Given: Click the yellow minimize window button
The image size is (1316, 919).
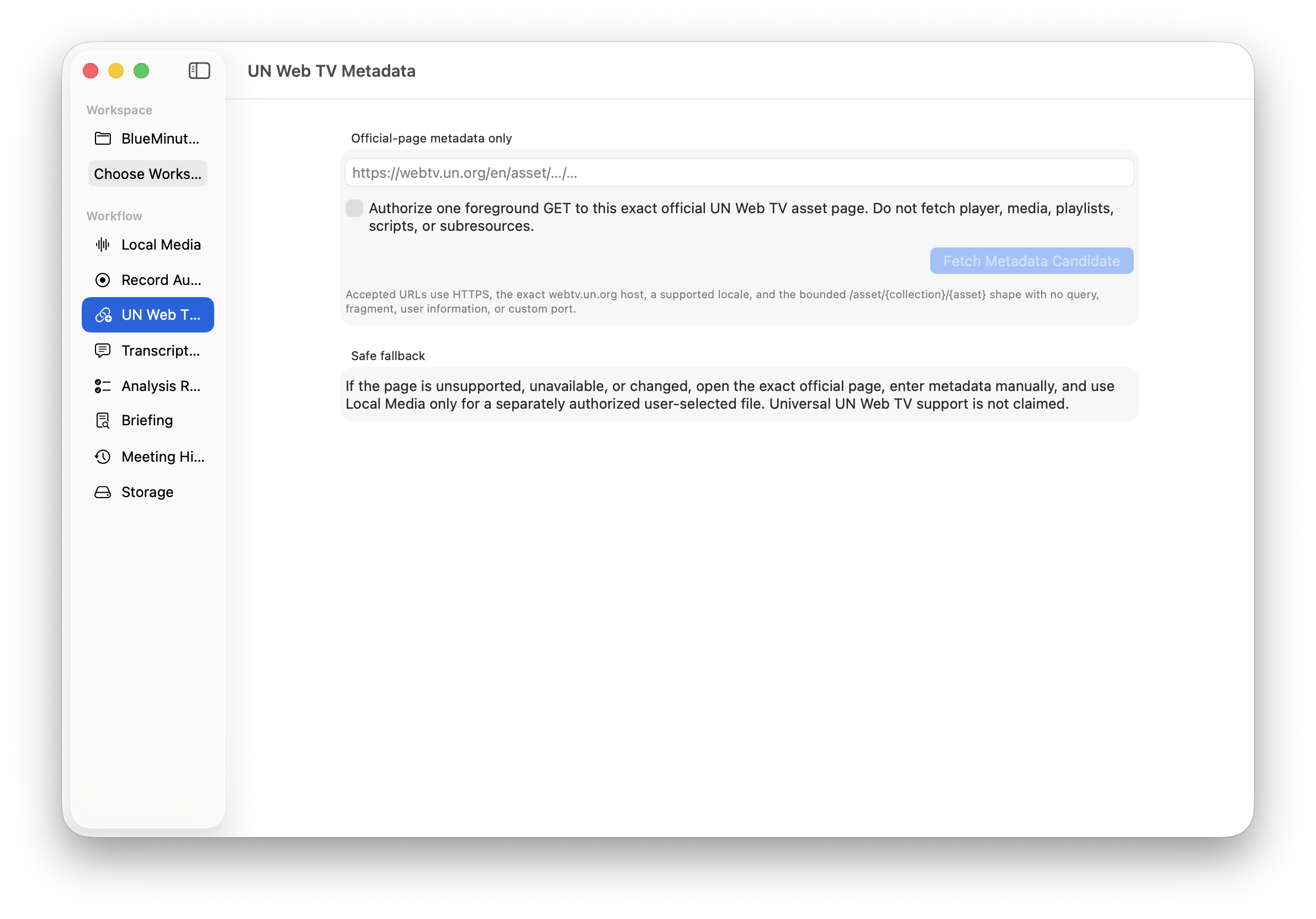Looking at the screenshot, I should point(116,71).
